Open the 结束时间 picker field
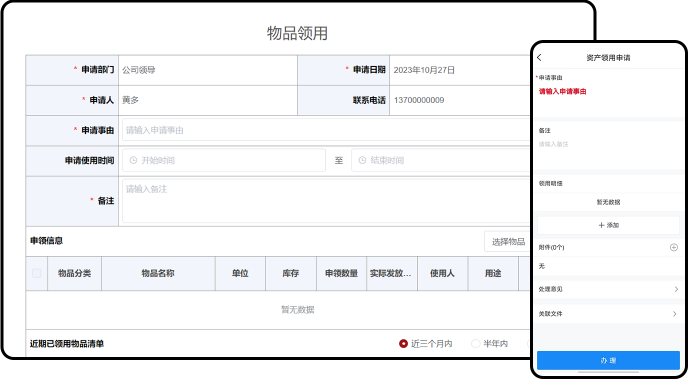 pos(442,160)
